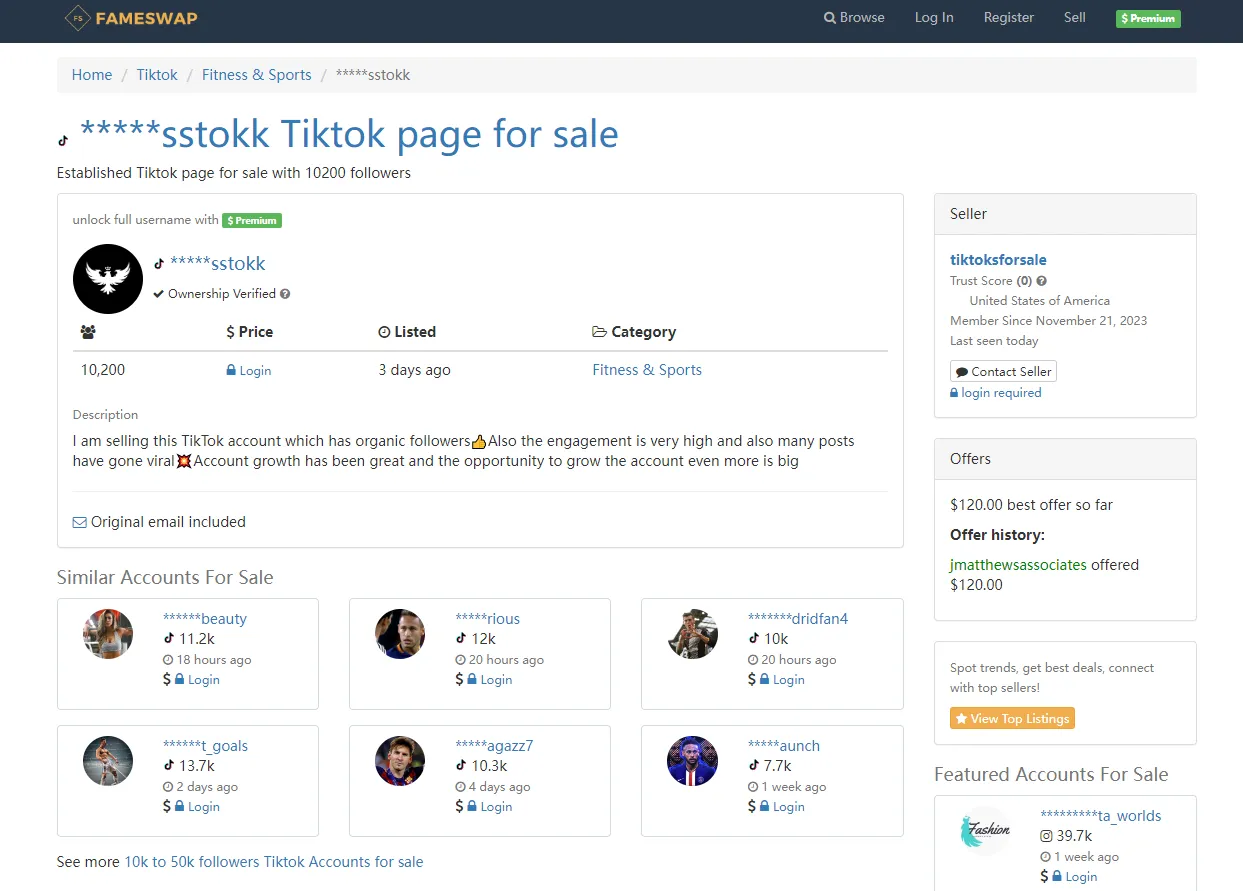Open *****agazz7 similar account listing
Screen dimensions: 1243x891
(x=494, y=746)
